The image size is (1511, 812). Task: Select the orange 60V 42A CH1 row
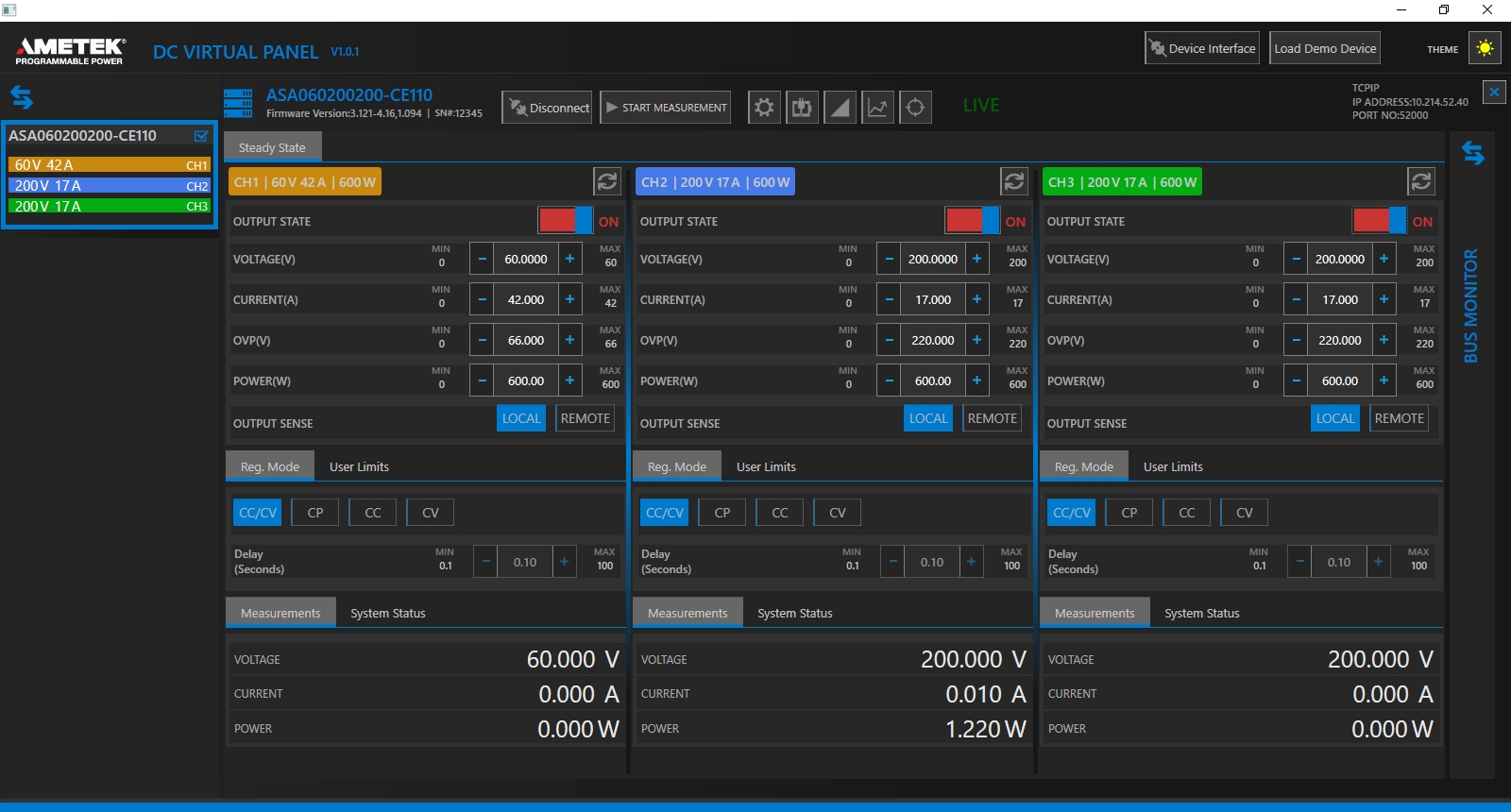pos(110,165)
